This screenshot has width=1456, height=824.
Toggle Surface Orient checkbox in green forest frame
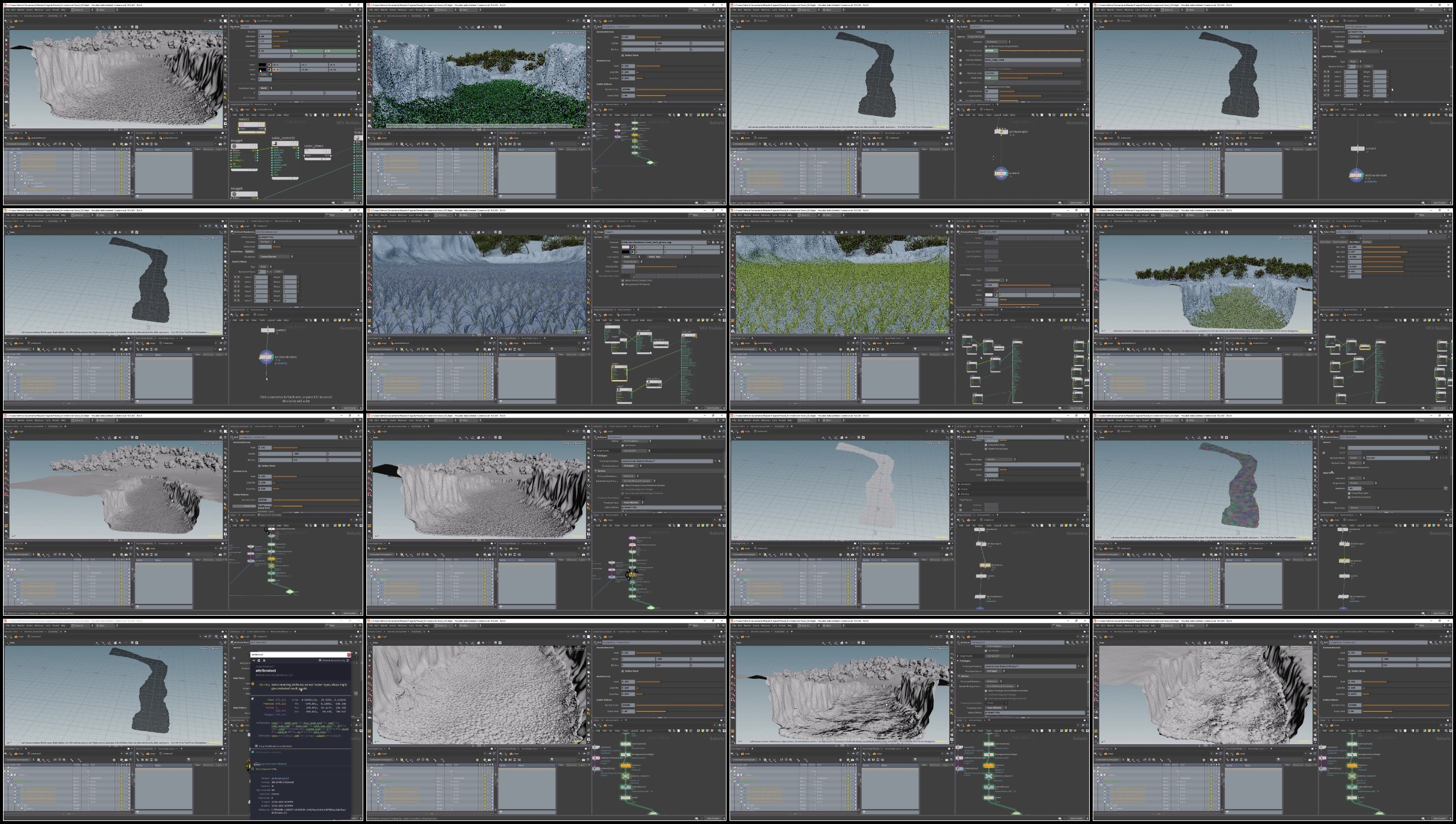point(623,55)
